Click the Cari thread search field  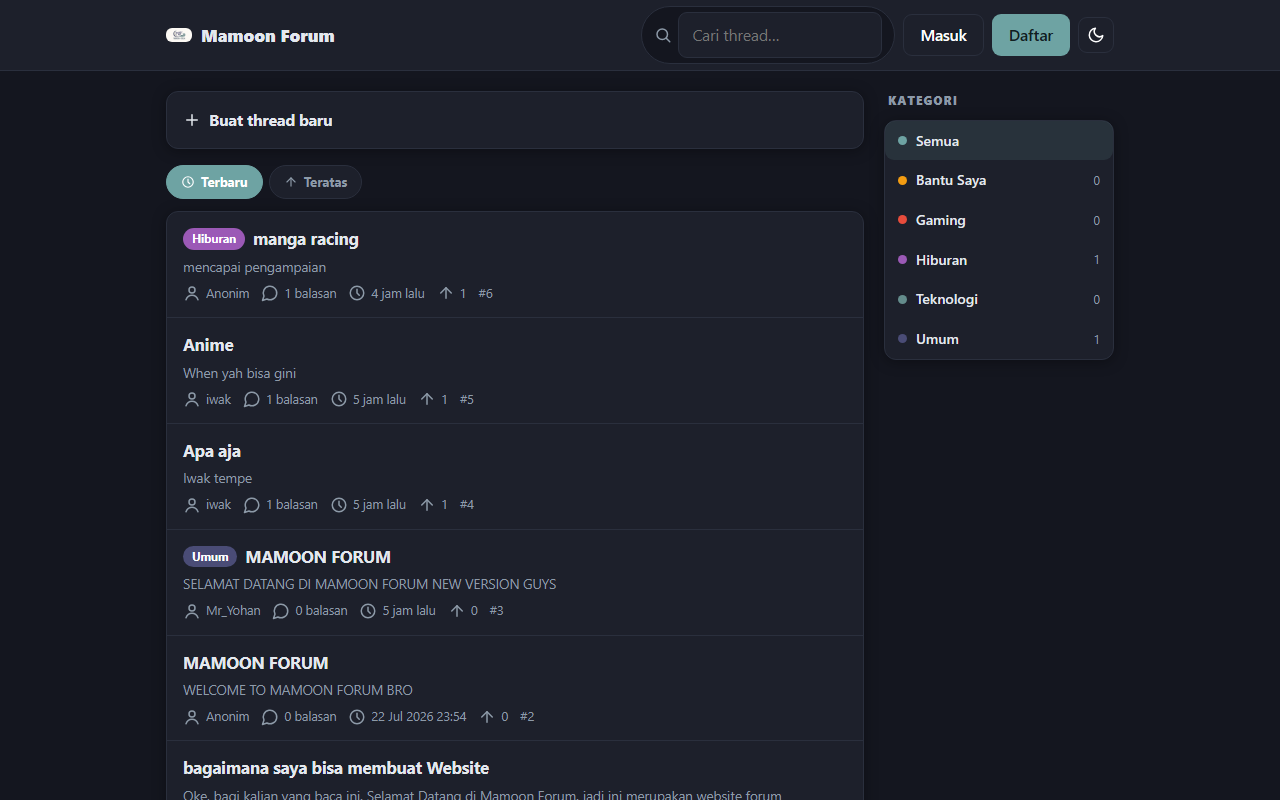pyautogui.click(x=780, y=35)
